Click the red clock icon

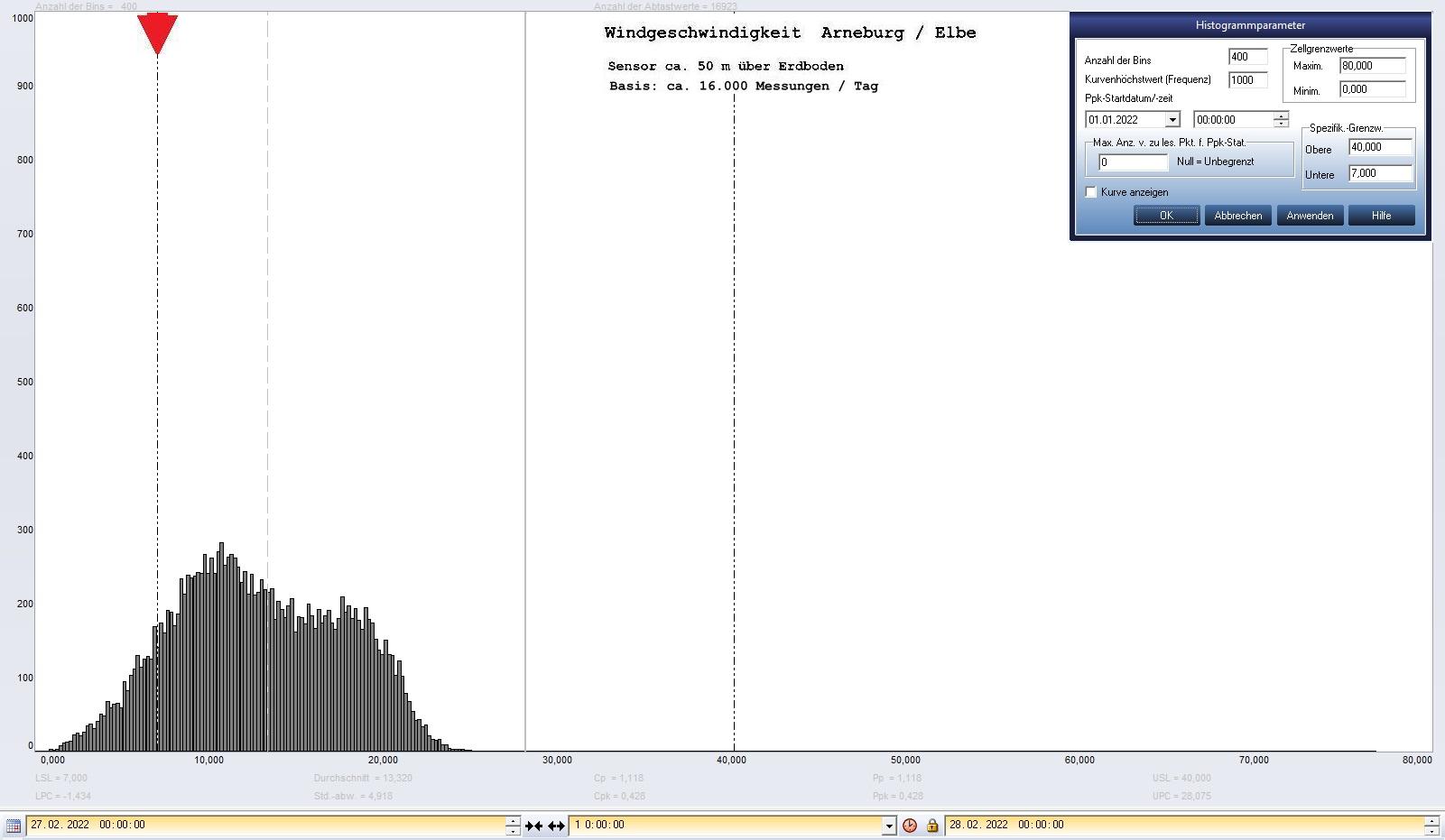click(910, 826)
